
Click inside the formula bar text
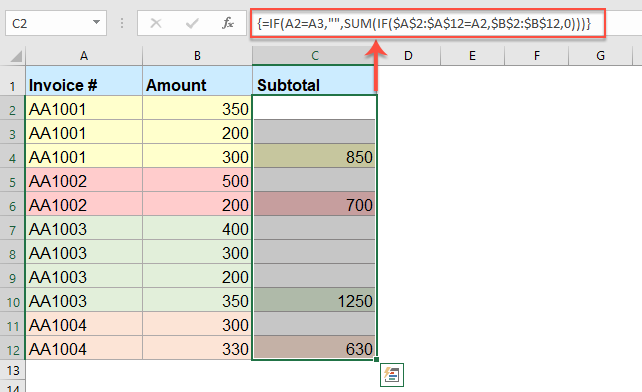pyautogui.click(x=424, y=23)
